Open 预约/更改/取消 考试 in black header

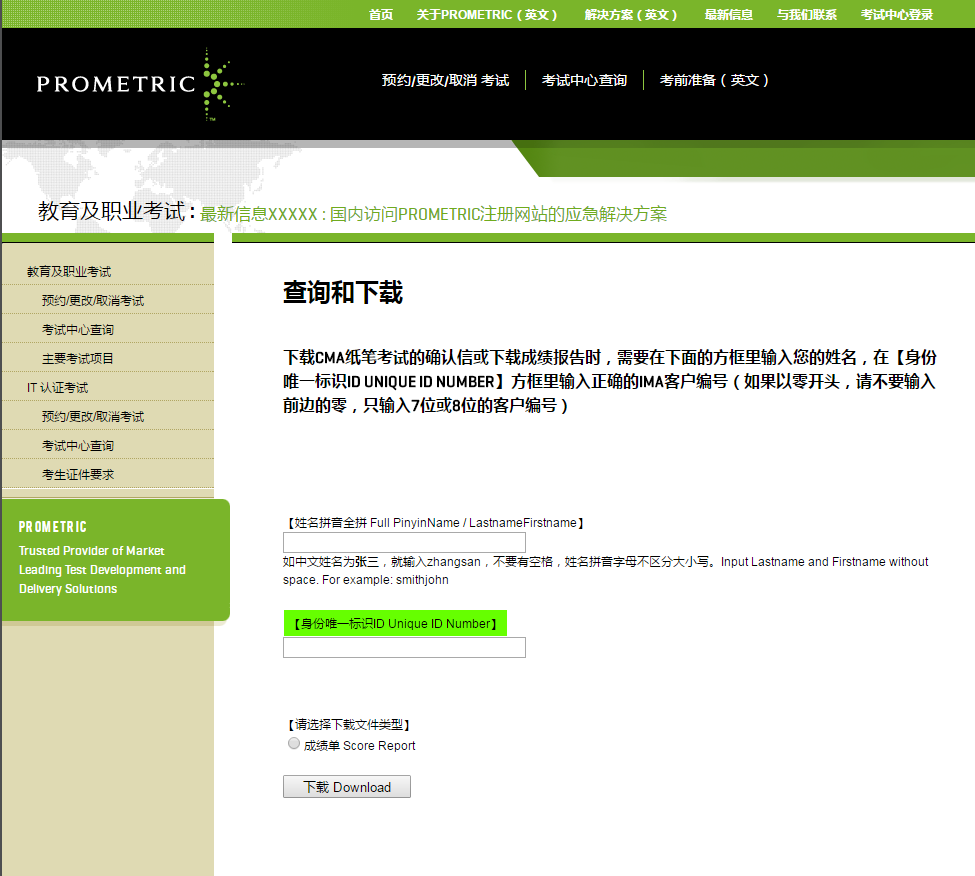(445, 80)
